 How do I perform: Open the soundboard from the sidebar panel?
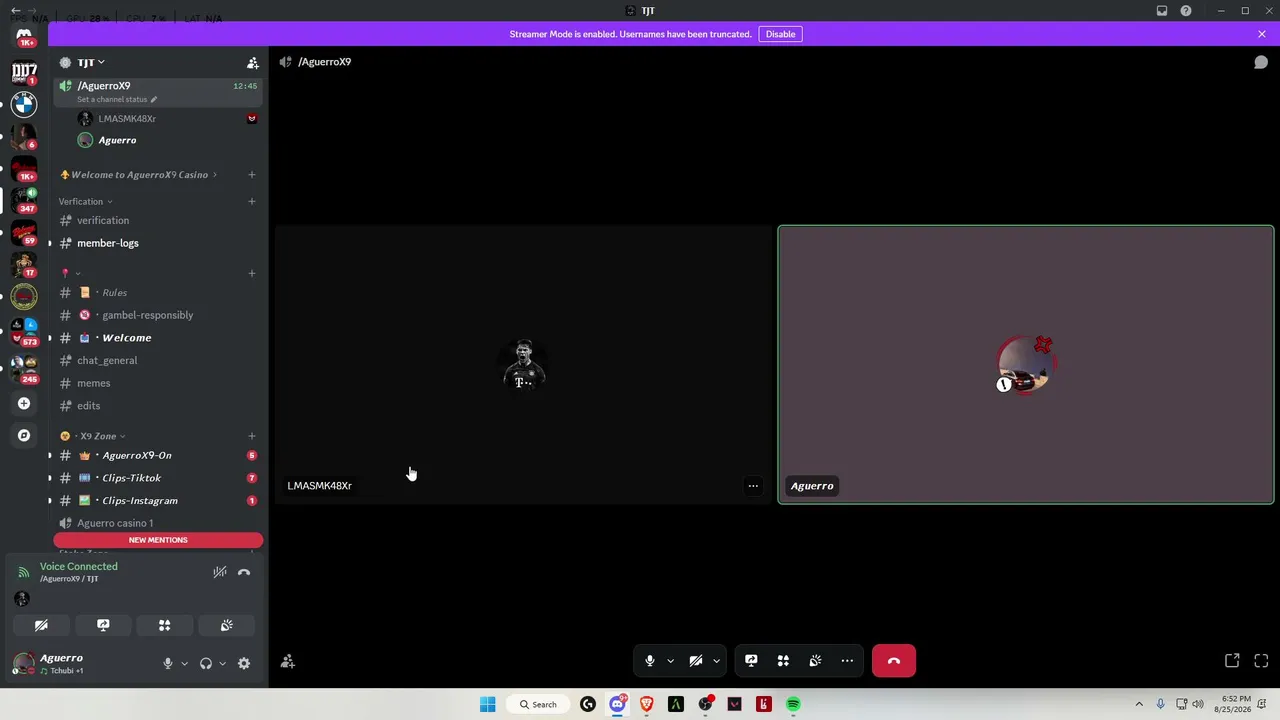point(227,625)
